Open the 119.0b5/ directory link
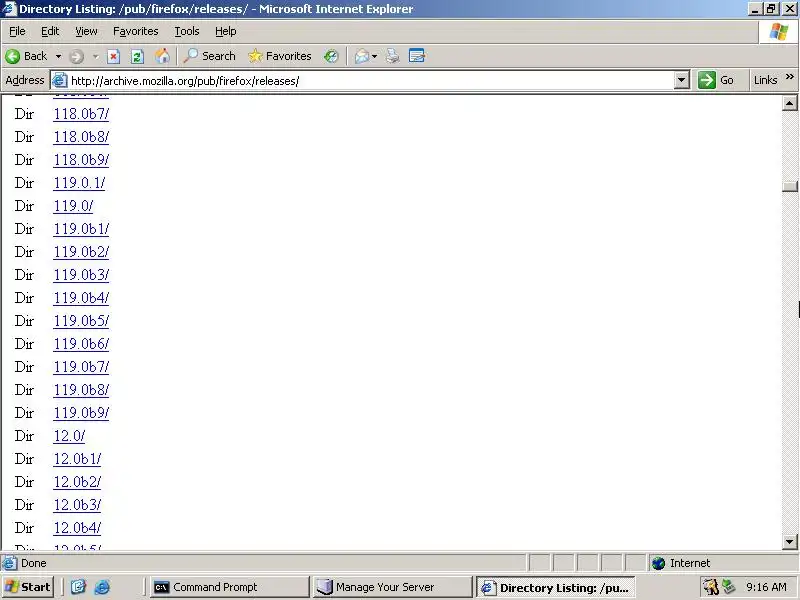The height and width of the screenshot is (600, 800). 81,320
